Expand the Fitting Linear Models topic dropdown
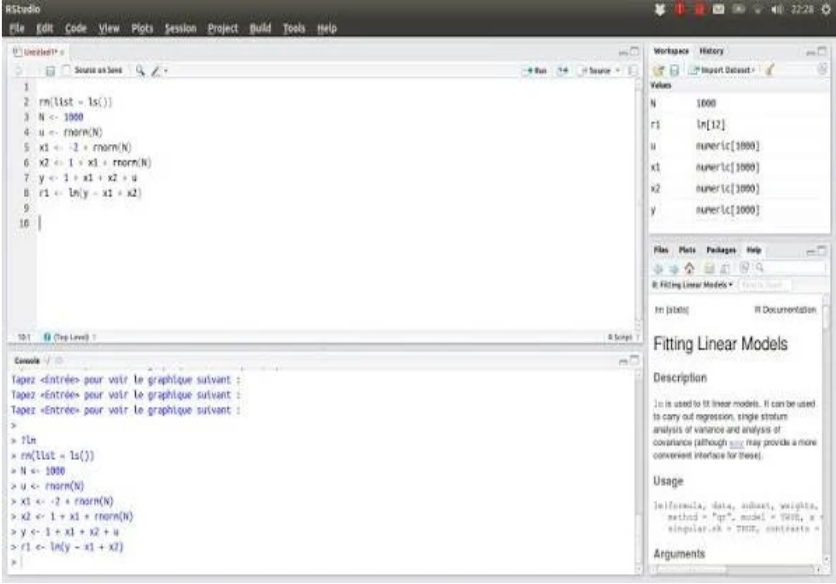Viewport: 836px width, 584px height. click(x=693, y=285)
